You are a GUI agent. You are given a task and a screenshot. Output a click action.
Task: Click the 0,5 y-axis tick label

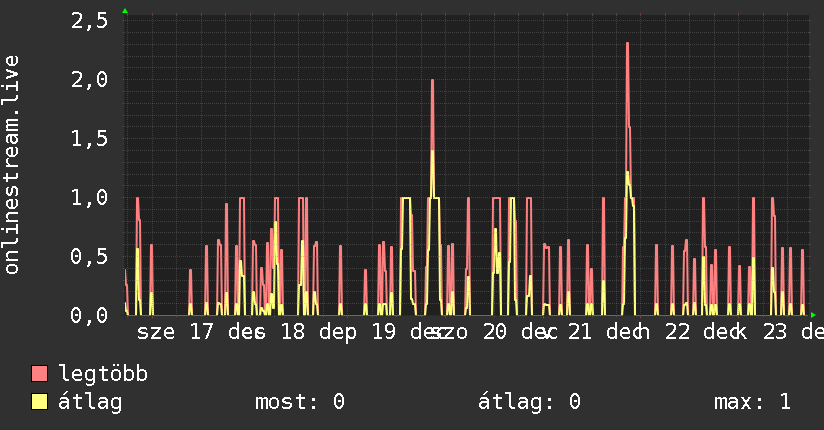[90, 257]
